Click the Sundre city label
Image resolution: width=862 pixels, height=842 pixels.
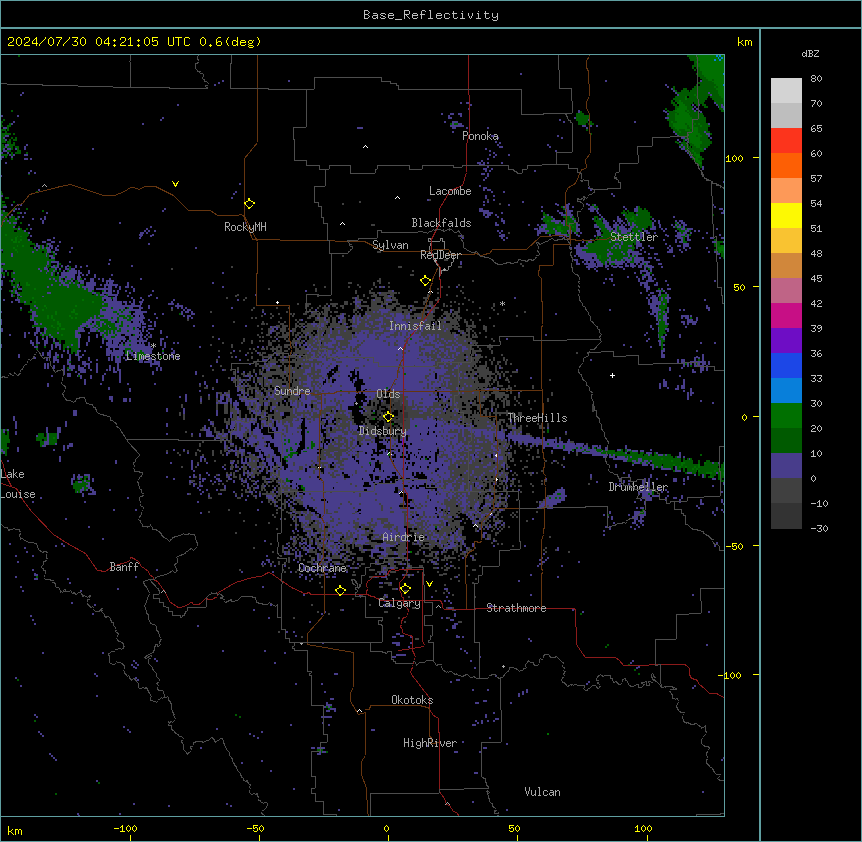tap(292, 391)
